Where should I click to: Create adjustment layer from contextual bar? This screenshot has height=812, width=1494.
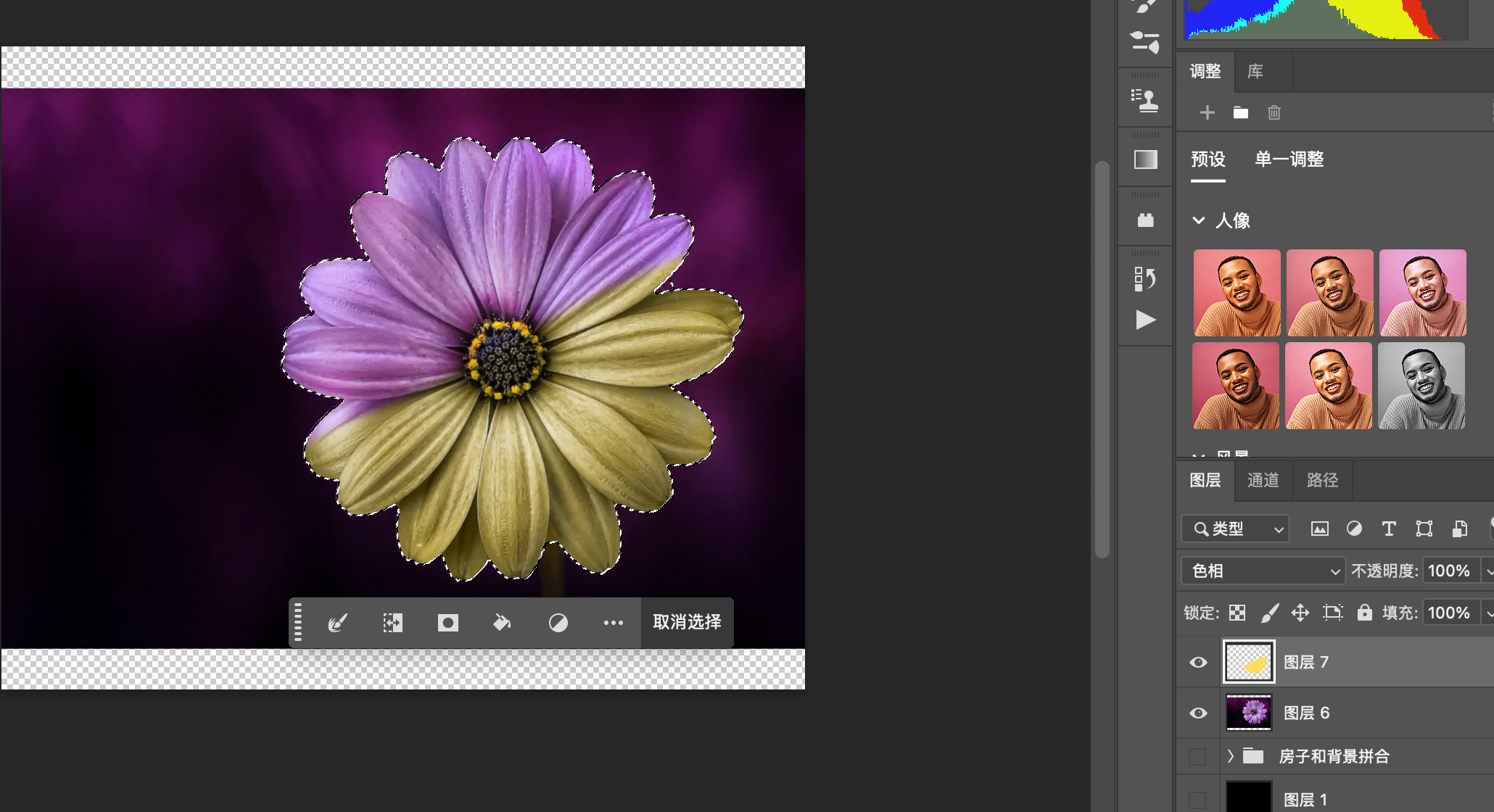558,623
